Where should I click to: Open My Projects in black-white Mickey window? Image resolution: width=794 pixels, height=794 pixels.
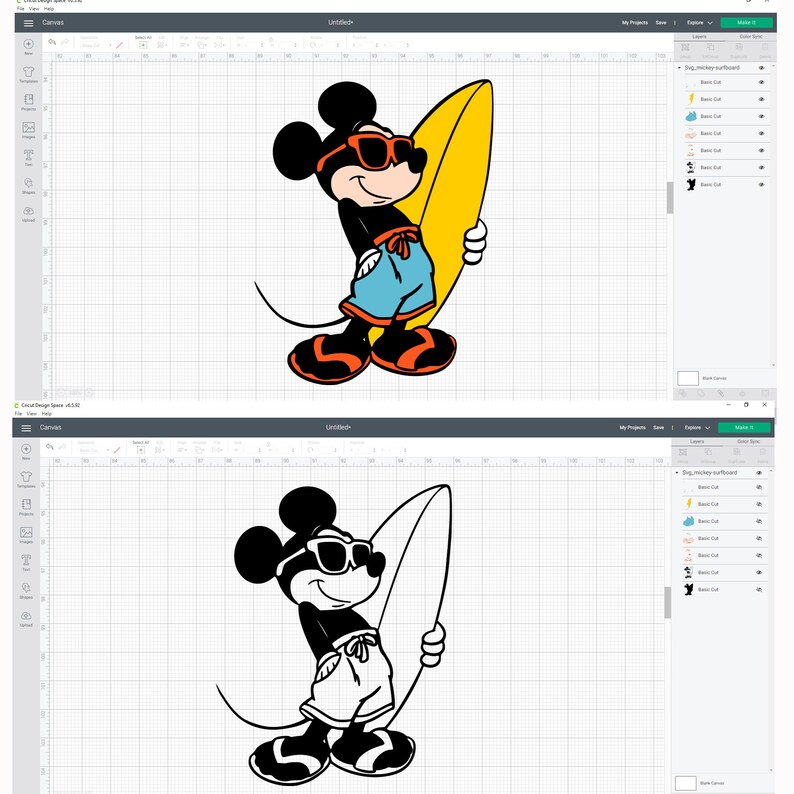coord(632,428)
